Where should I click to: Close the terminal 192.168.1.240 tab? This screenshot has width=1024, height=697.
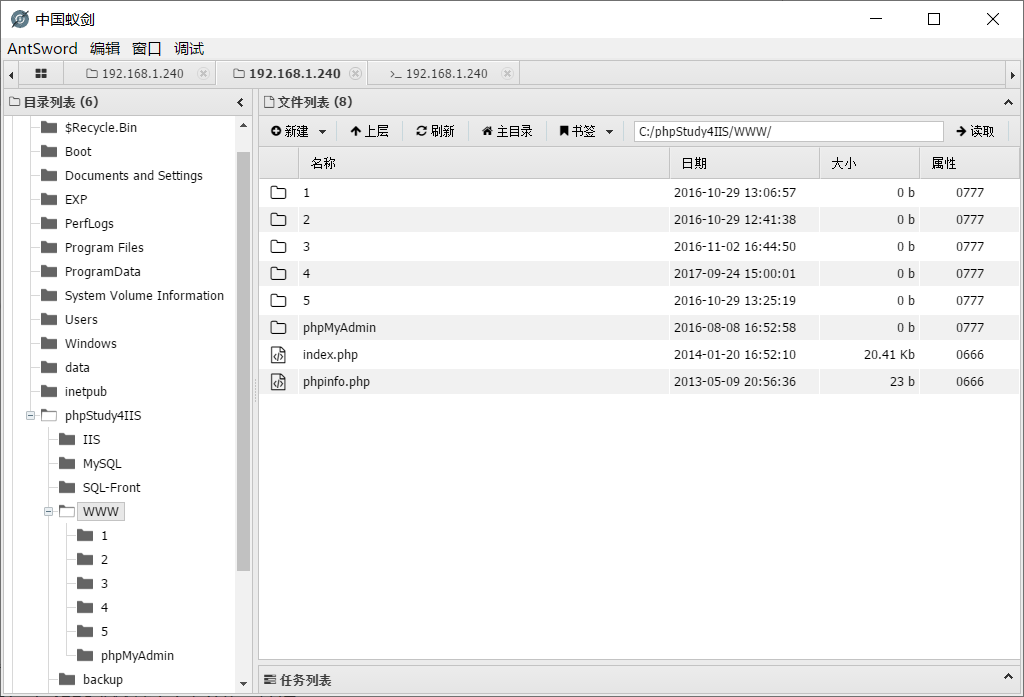point(507,74)
